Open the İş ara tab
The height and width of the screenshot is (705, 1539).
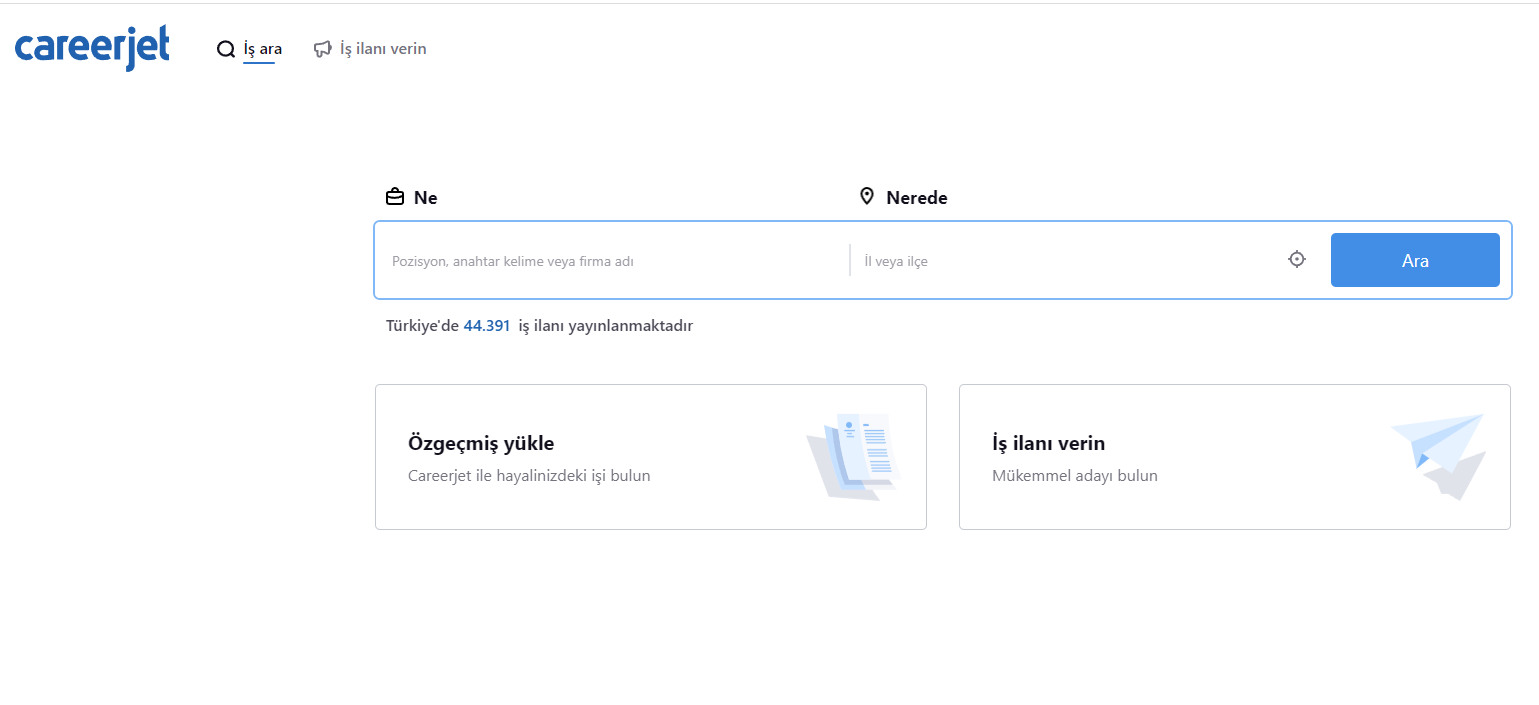pos(262,49)
